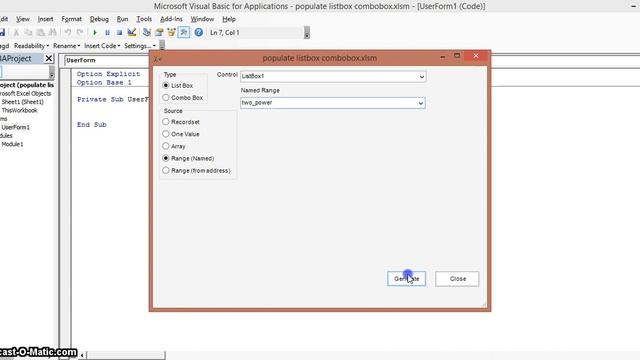The height and width of the screenshot is (360, 640).
Task: Click Option Explicit line in code
Action: point(108,74)
